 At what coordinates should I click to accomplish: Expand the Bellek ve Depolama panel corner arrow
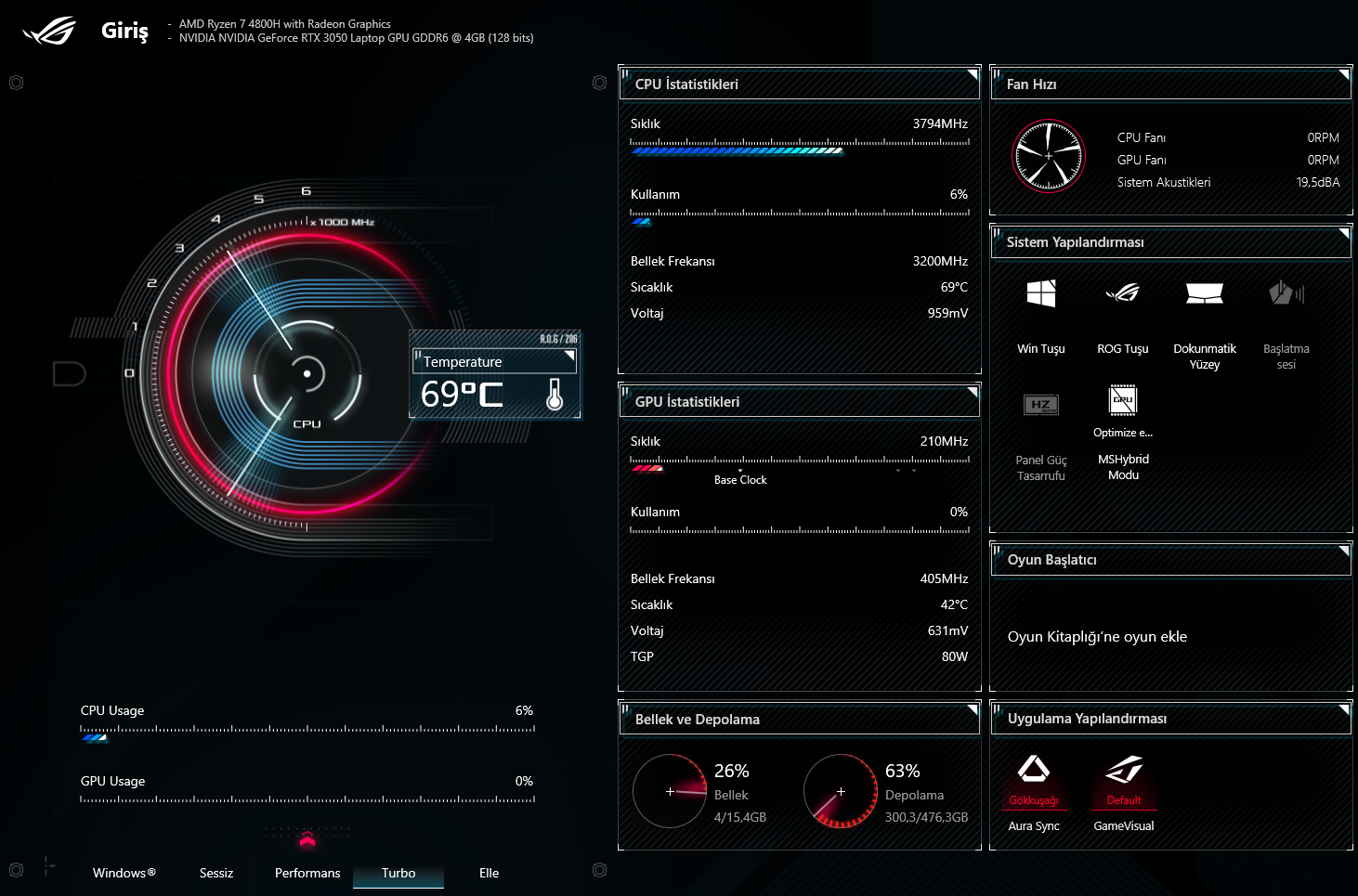973,709
